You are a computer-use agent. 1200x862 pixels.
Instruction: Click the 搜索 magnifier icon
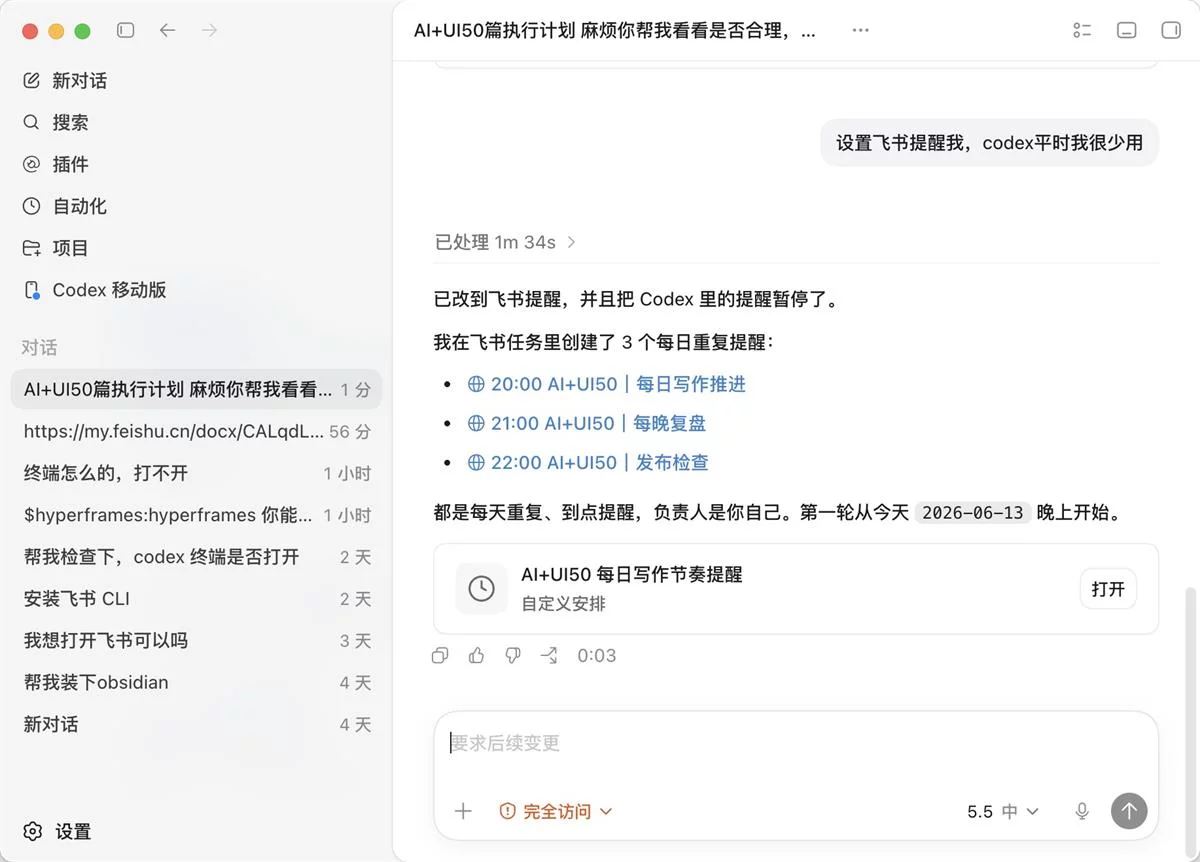pos(32,123)
